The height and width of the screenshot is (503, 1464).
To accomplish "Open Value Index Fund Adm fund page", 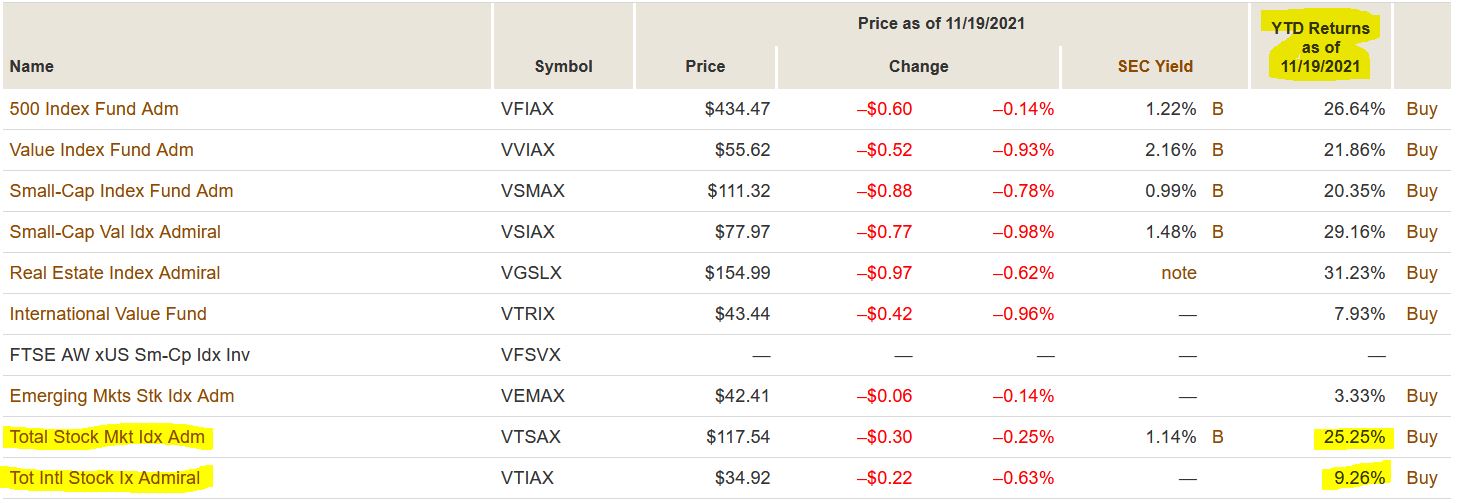I will [x=101, y=149].
